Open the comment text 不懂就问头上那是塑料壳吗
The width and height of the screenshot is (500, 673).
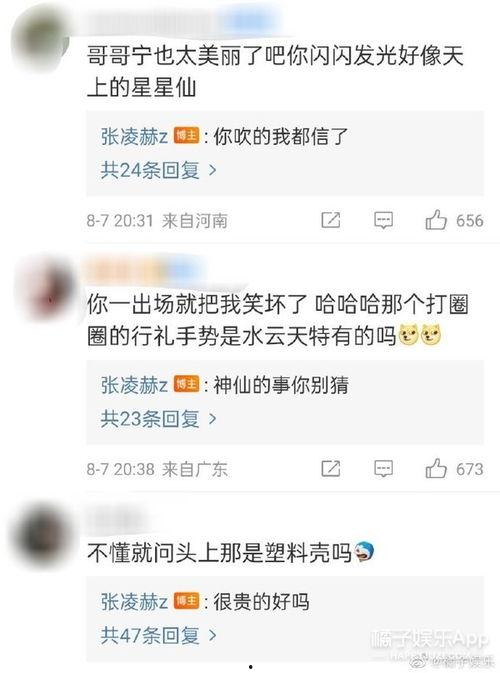pyautogui.click(x=219, y=552)
